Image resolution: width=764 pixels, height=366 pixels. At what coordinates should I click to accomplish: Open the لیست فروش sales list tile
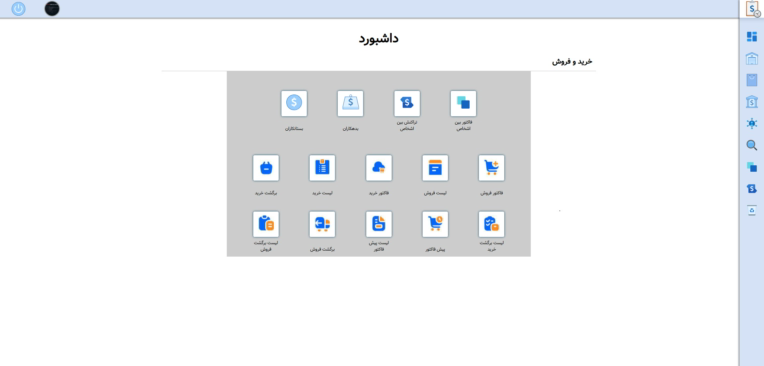click(x=435, y=168)
